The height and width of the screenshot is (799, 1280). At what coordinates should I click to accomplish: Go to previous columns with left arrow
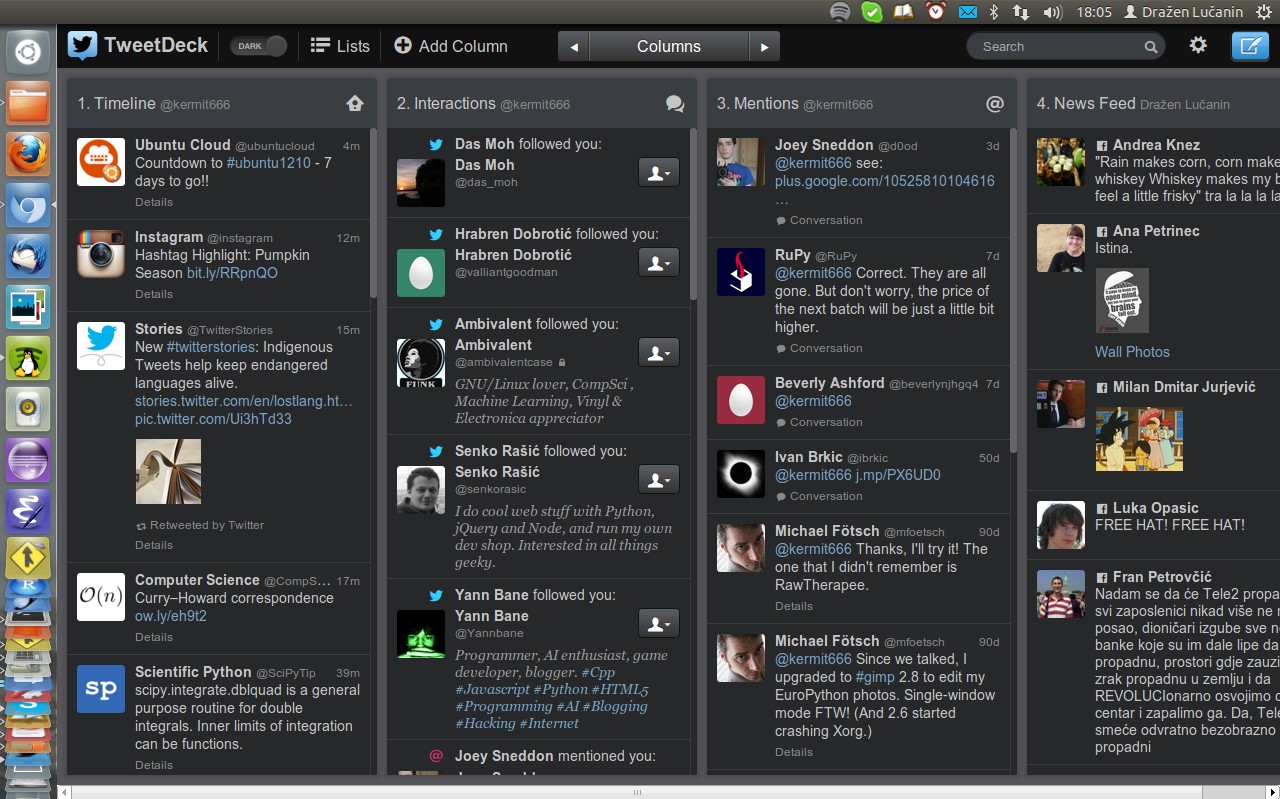tap(573, 46)
